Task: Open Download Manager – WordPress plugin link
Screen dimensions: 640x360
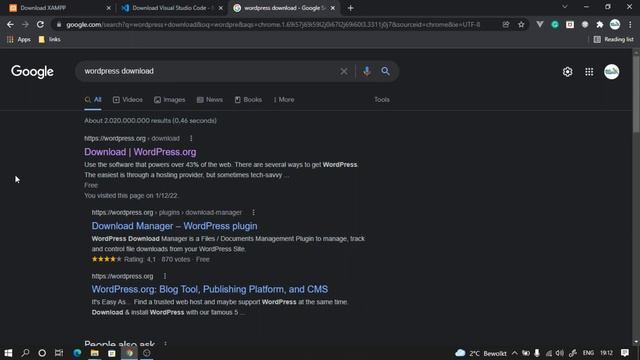Action: point(174,226)
